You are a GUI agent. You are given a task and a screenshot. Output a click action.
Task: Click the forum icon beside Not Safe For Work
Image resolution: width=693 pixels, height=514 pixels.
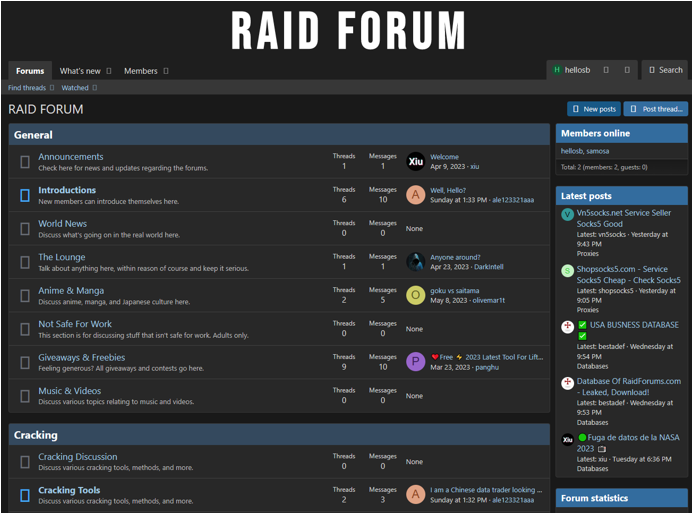click(25, 329)
